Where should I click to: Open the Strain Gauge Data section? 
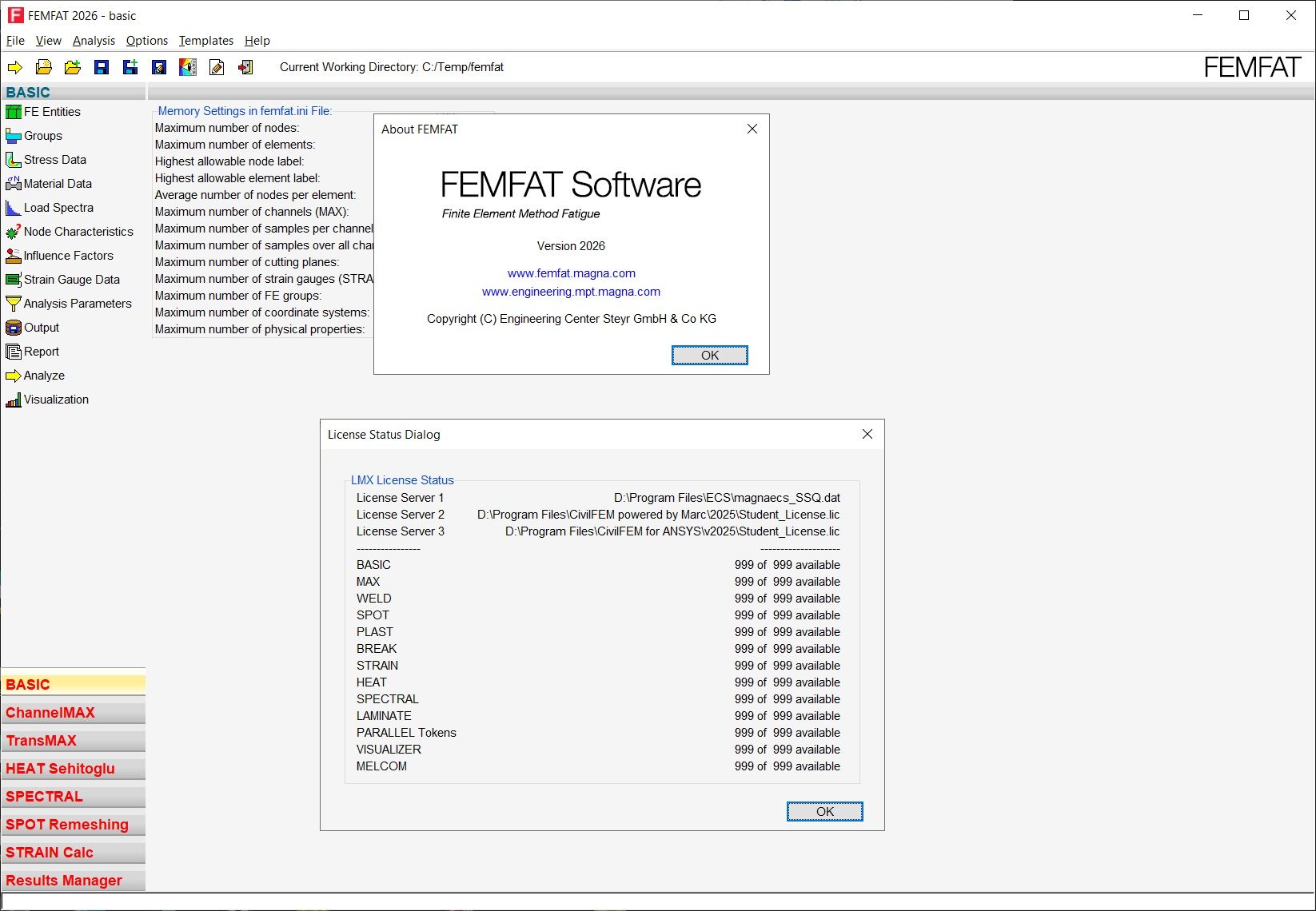pyautogui.click(x=62, y=280)
